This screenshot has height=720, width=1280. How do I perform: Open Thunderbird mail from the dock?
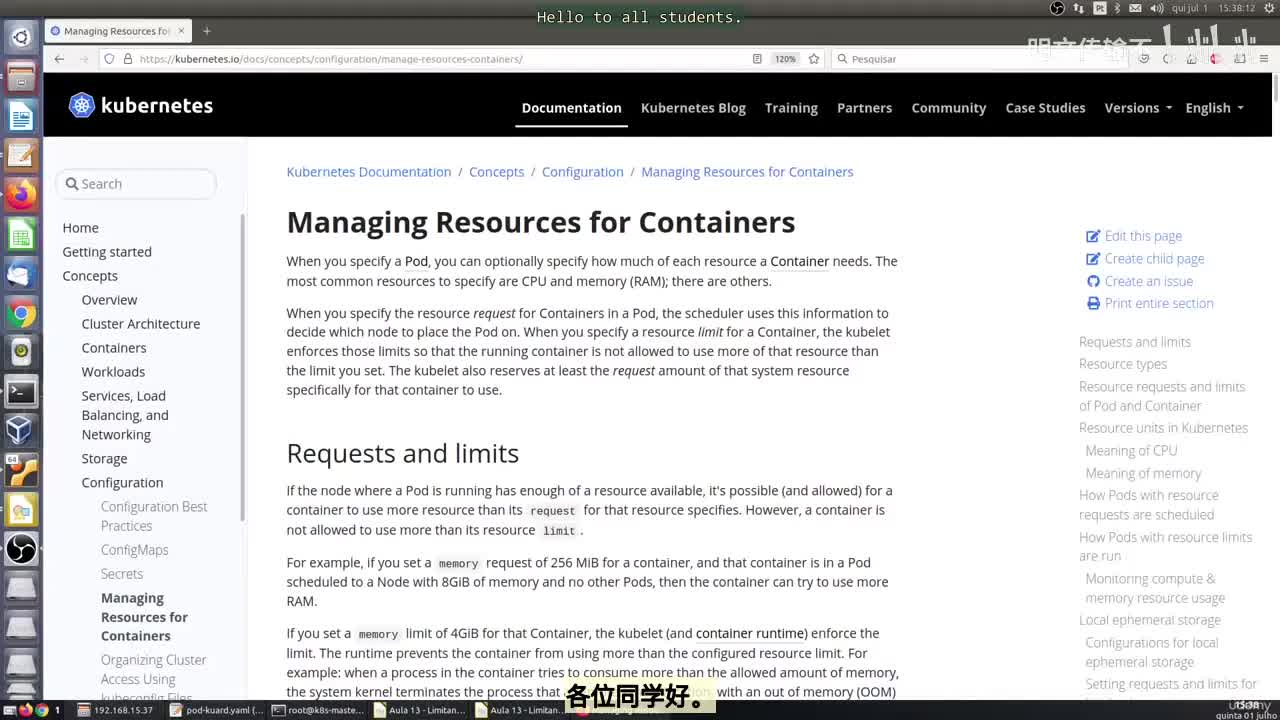point(21,274)
